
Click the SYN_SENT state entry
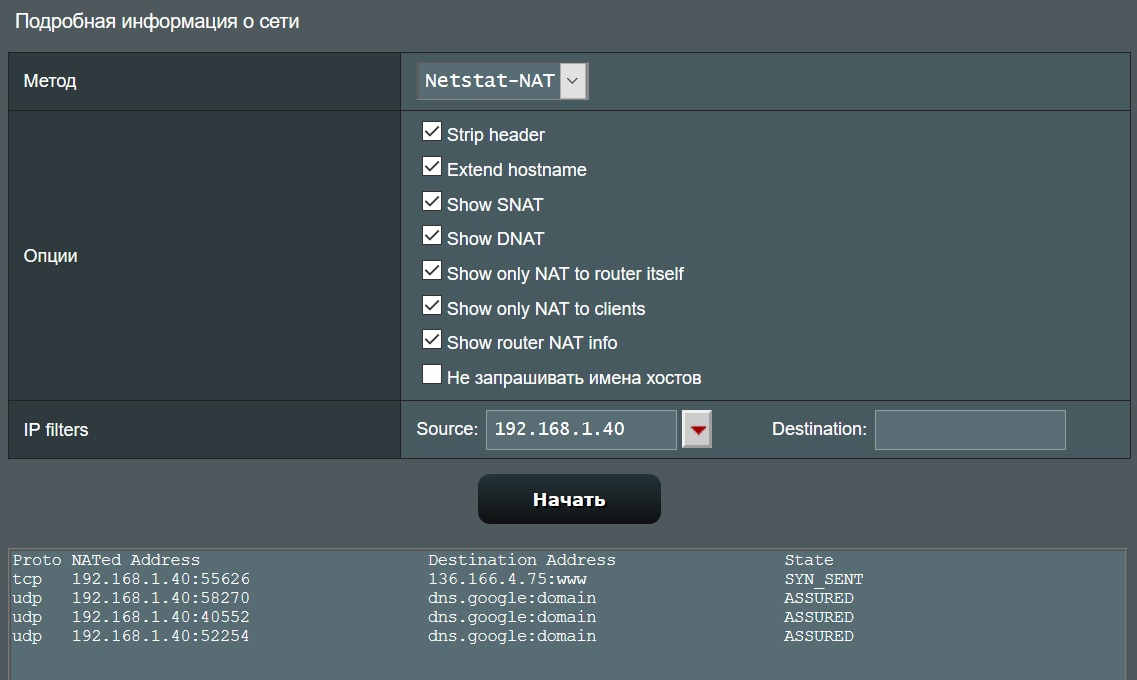click(823, 579)
